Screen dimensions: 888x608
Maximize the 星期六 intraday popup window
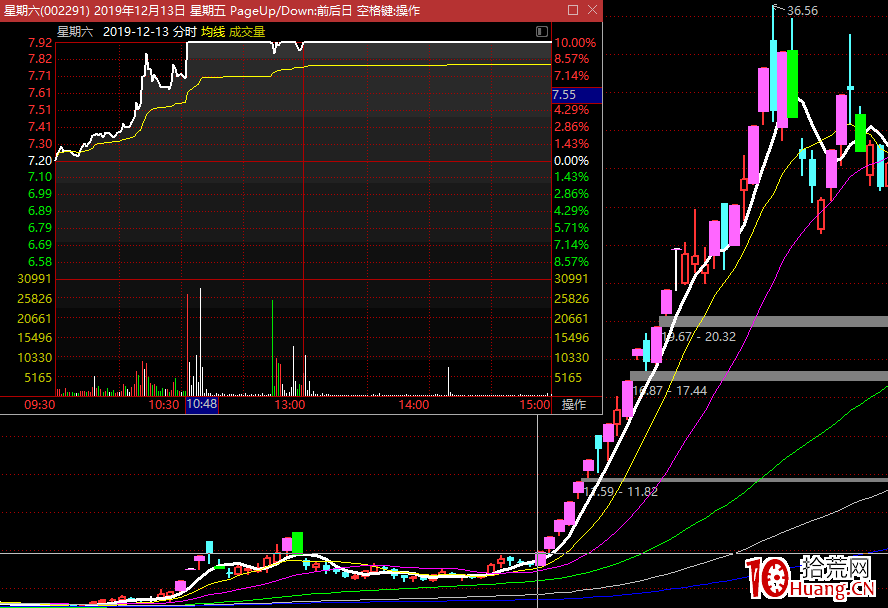coord(573,10)
